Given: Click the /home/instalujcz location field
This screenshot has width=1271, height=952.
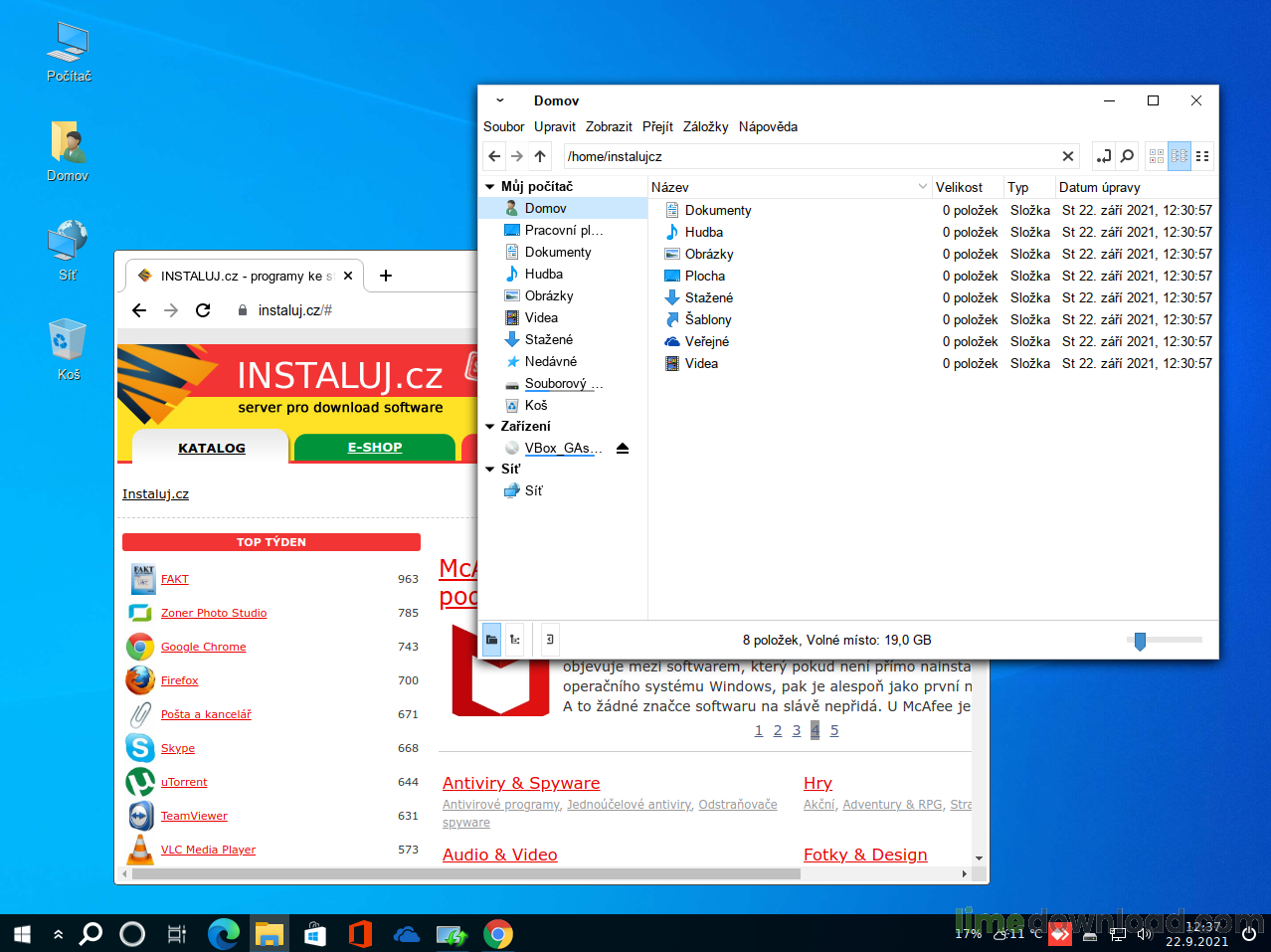Looking at the screenshot, I should pos(806,156).
